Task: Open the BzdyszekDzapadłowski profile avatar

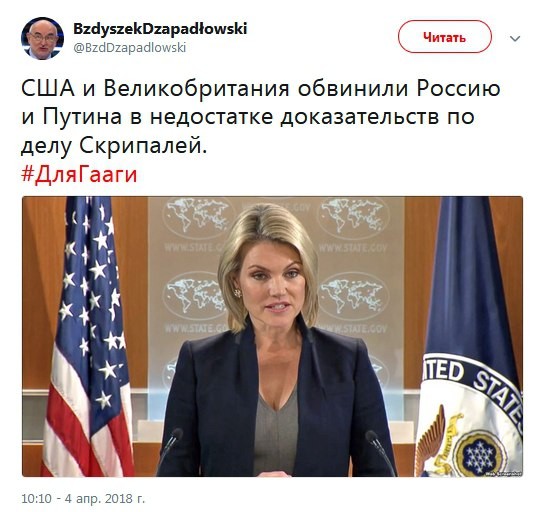Action: [43, 38]
